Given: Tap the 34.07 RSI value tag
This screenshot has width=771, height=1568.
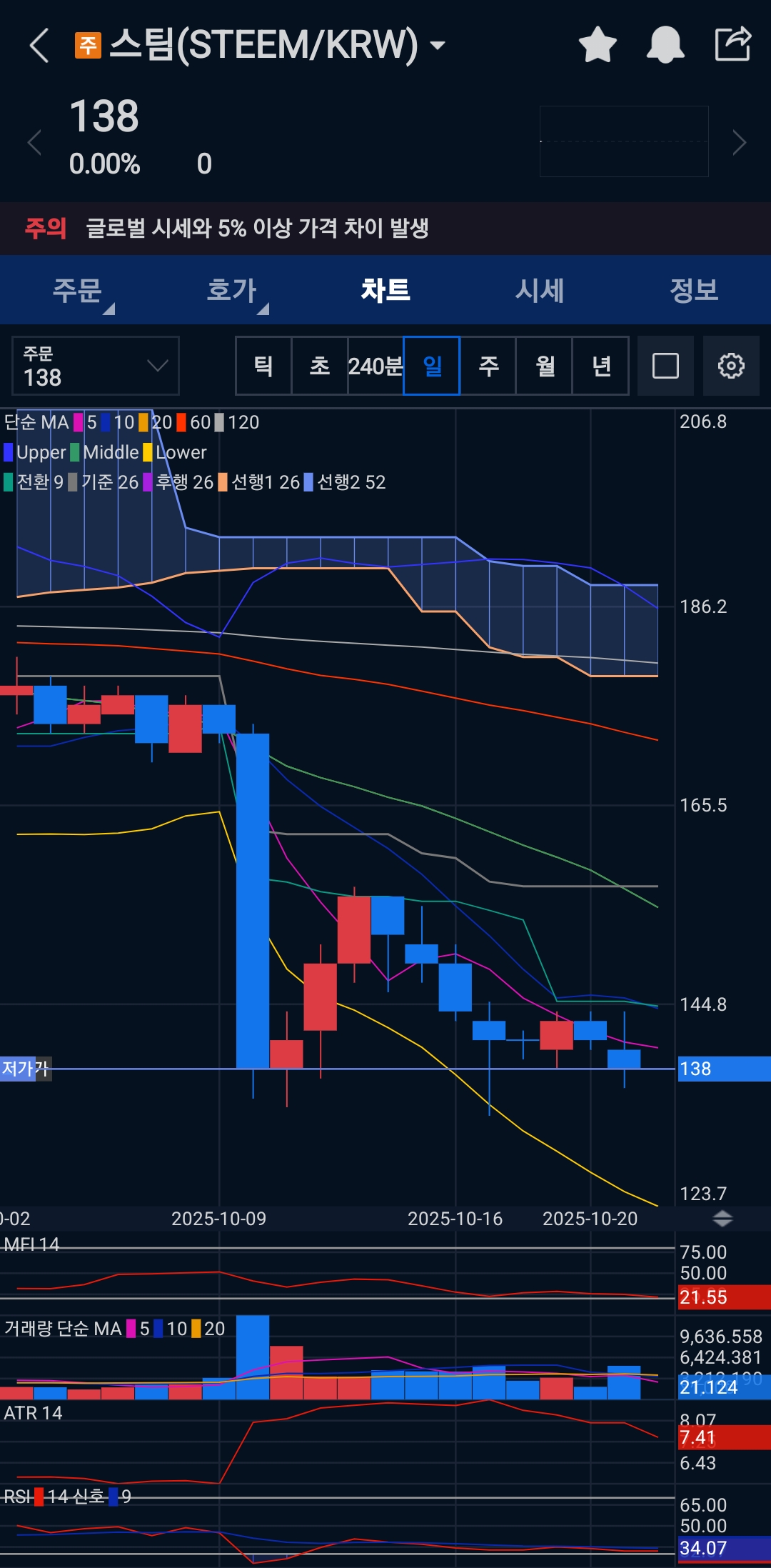Looking at the screenshot, I should 724,1549.
